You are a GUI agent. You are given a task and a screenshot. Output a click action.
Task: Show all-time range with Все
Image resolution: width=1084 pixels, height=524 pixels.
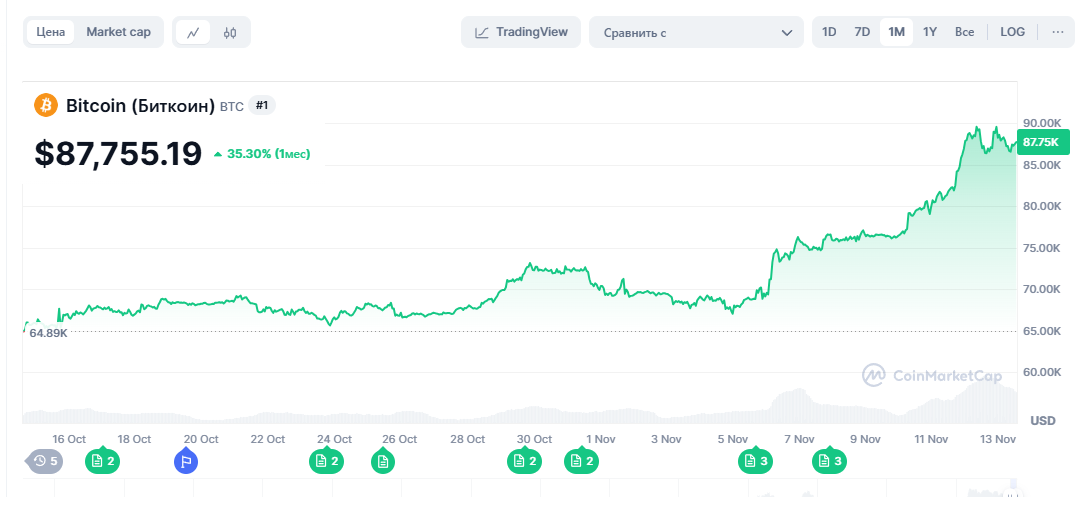point(964,32)
